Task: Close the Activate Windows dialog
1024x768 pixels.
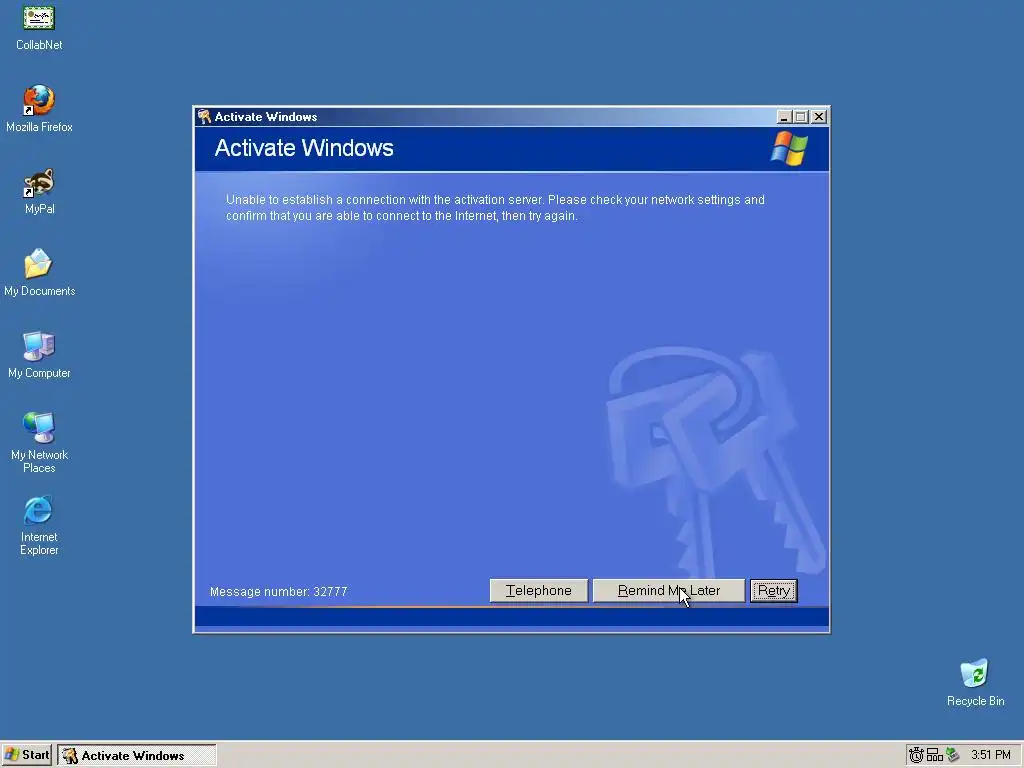Action: [x=819, y=117]
